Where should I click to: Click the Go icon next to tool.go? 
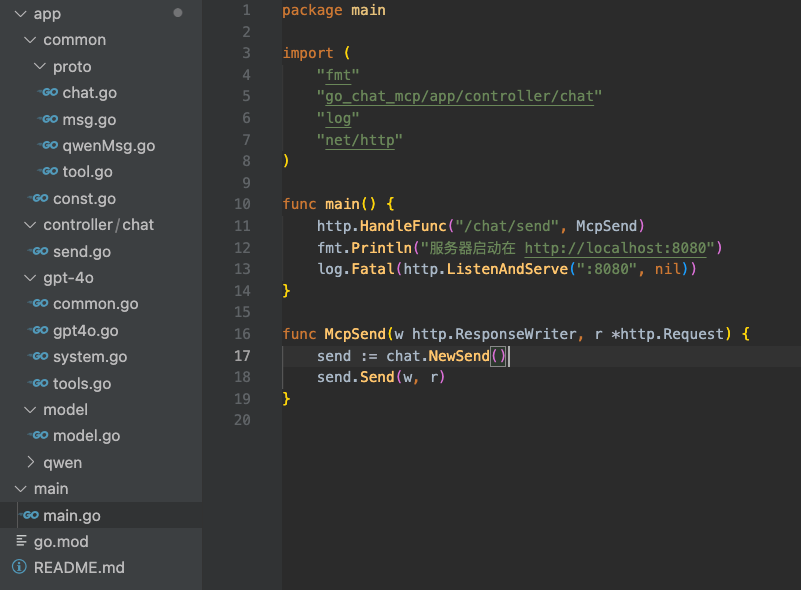pyautogui.click(x=48, y=172)
